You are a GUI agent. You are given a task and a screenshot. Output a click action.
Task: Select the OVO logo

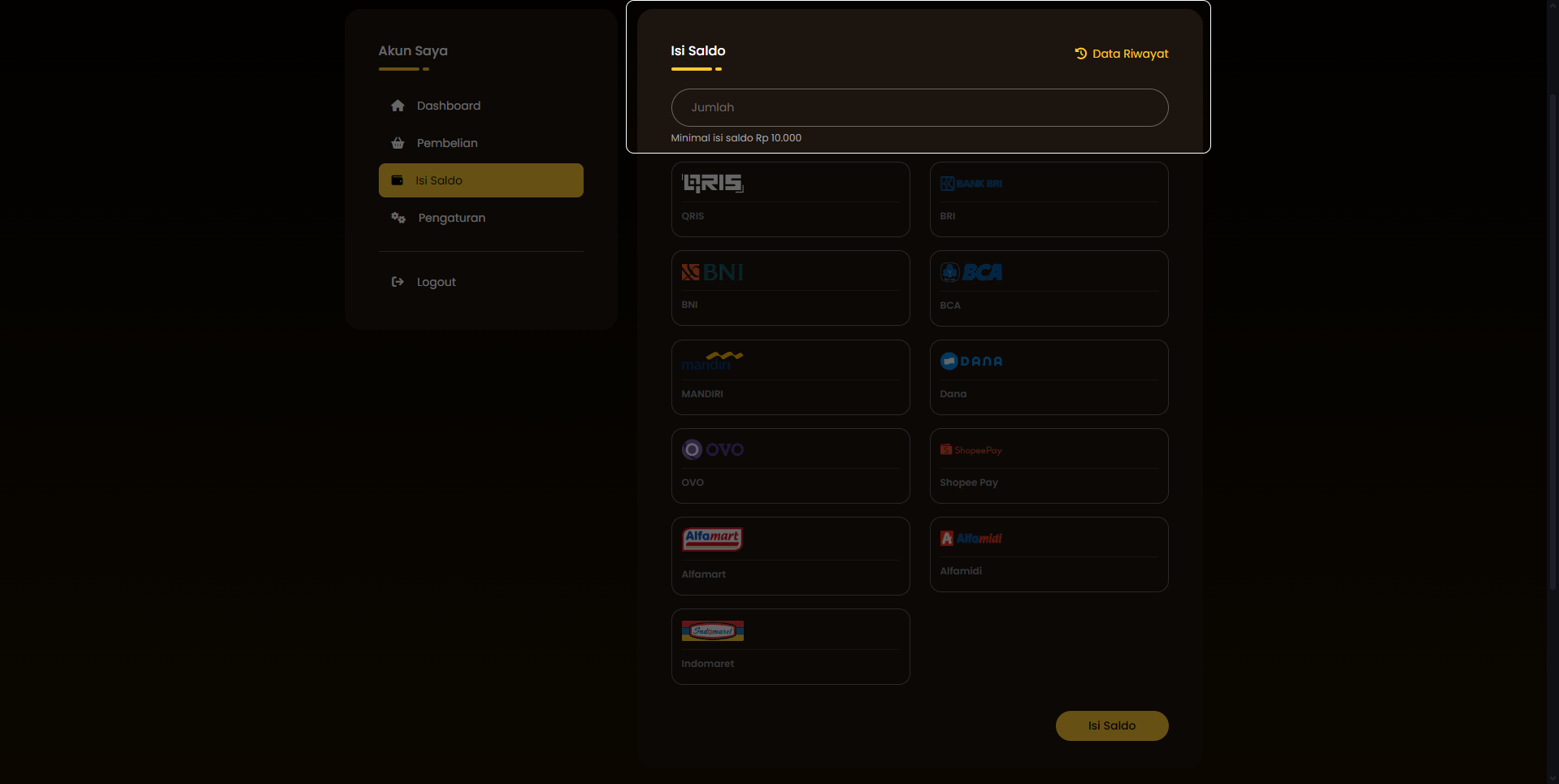click(713, 449)
